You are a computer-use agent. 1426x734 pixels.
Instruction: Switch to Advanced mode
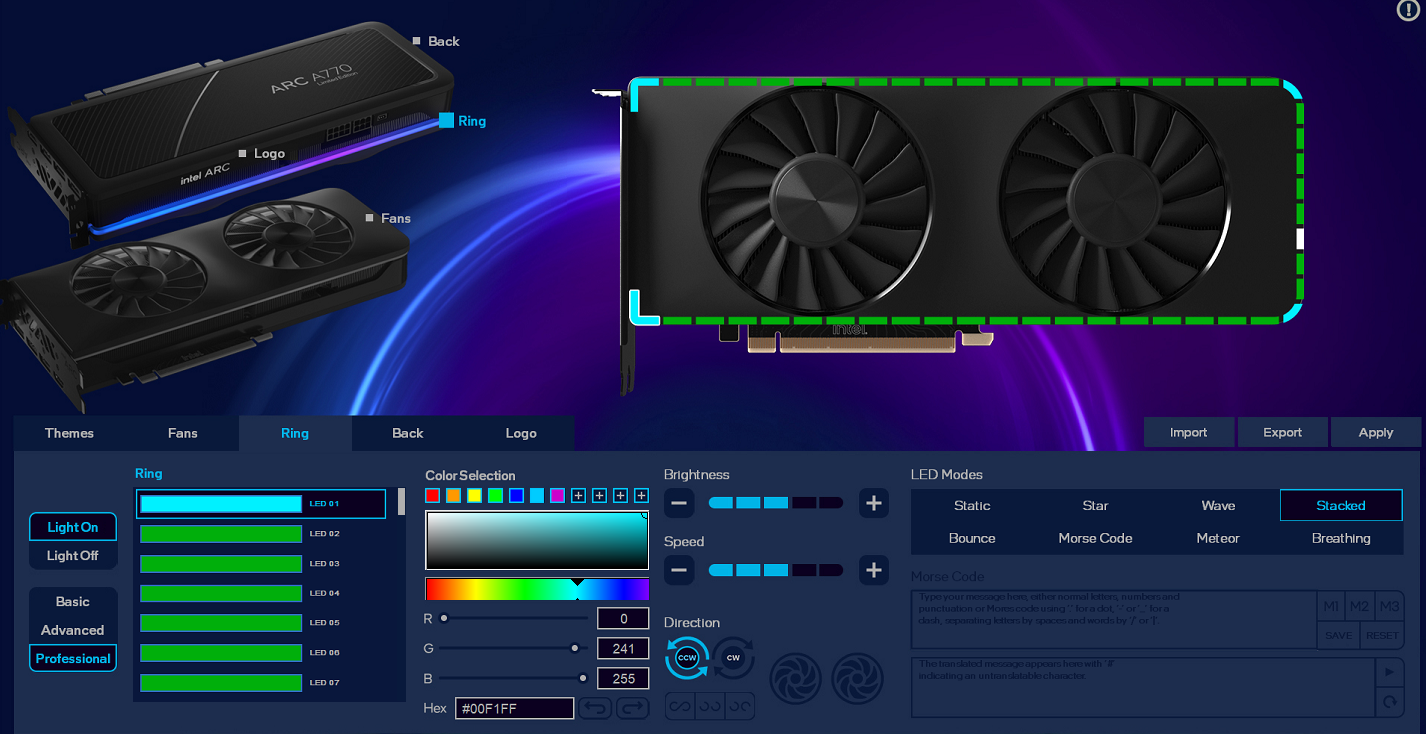pyautogui.click(x=73, y=630)
